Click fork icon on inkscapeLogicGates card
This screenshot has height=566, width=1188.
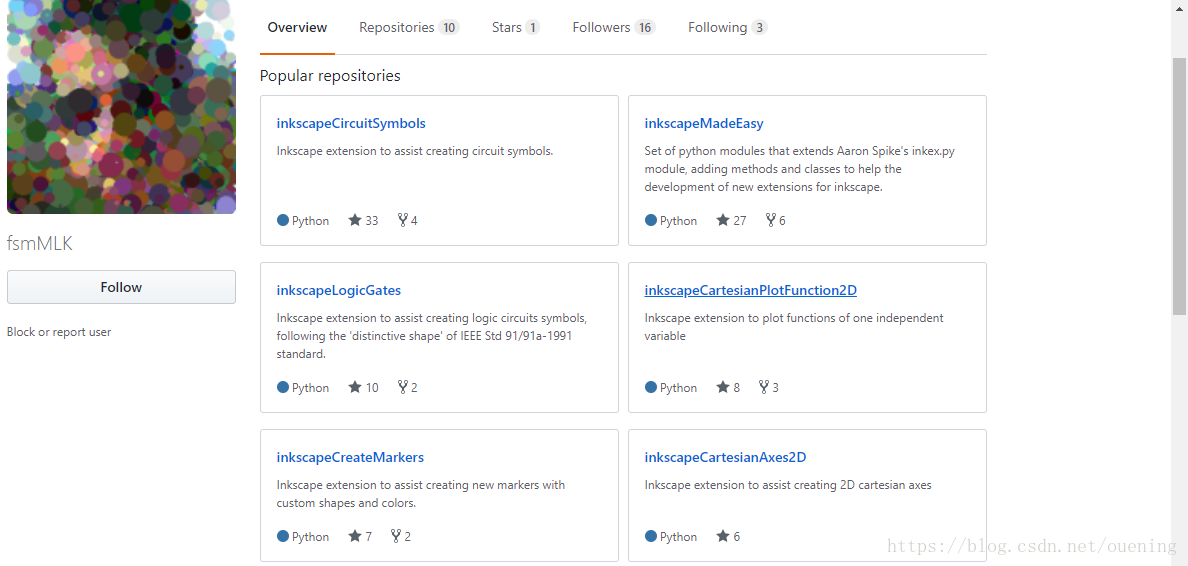[402, 386]
